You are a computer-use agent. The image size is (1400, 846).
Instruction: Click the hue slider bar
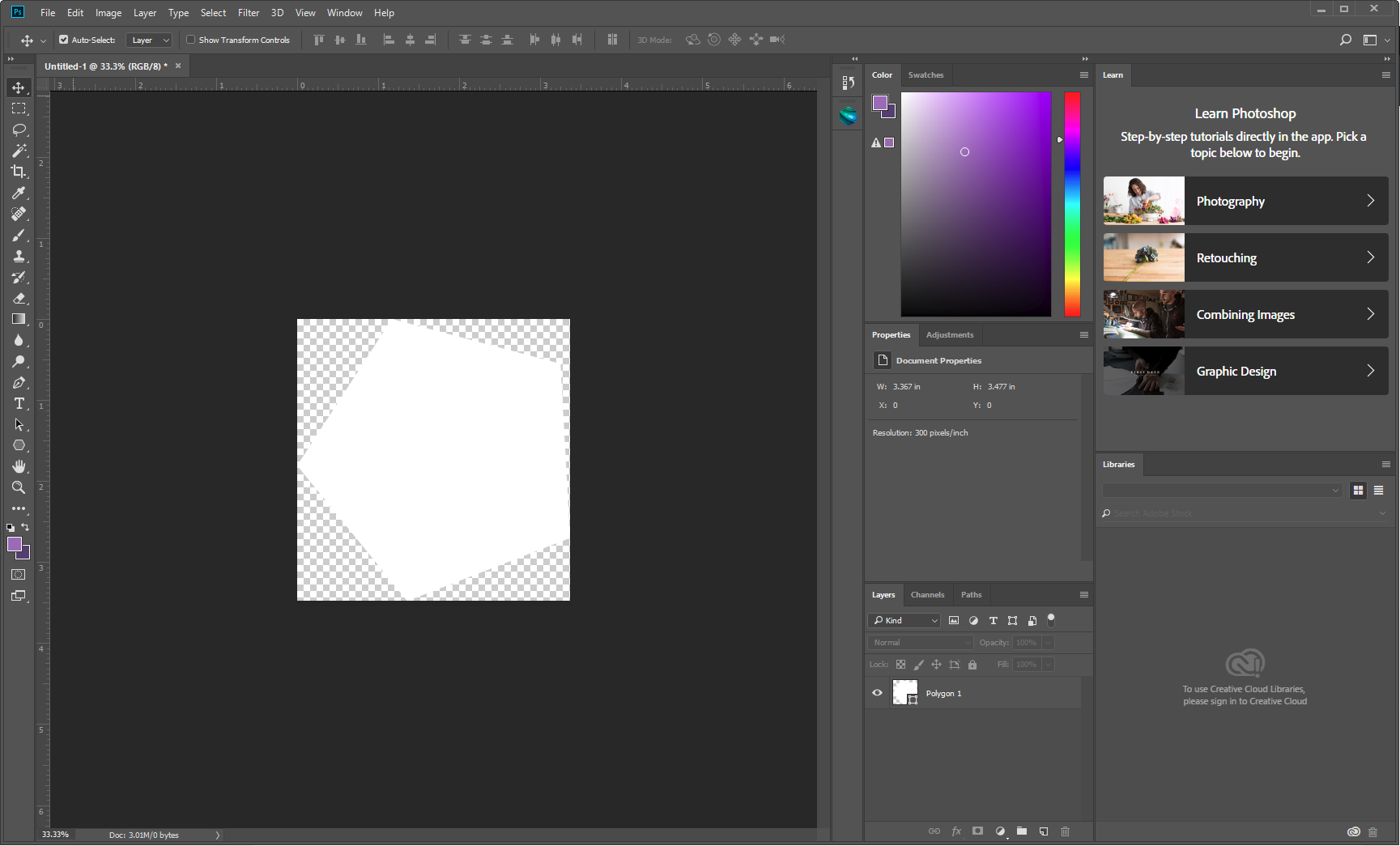pyautogui.click(x=1072, y=204)
